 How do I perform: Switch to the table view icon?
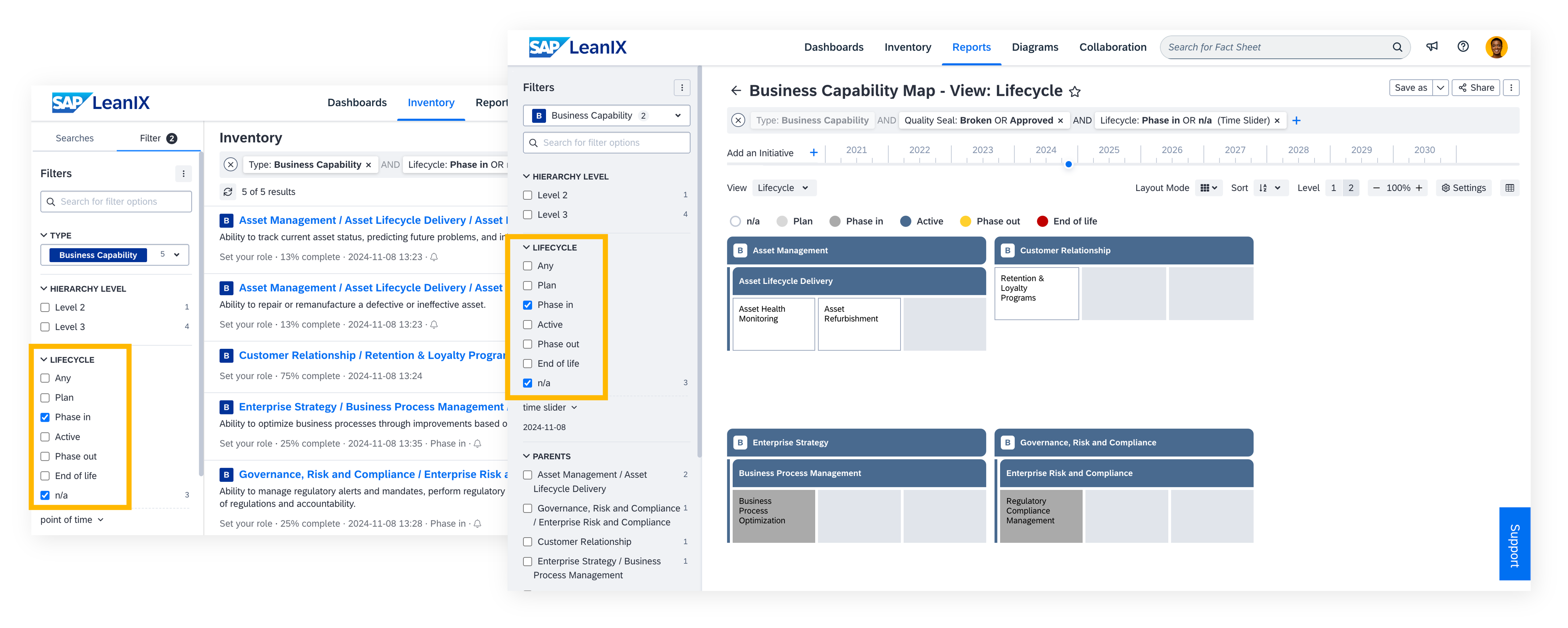click(x=1510, y=188)
